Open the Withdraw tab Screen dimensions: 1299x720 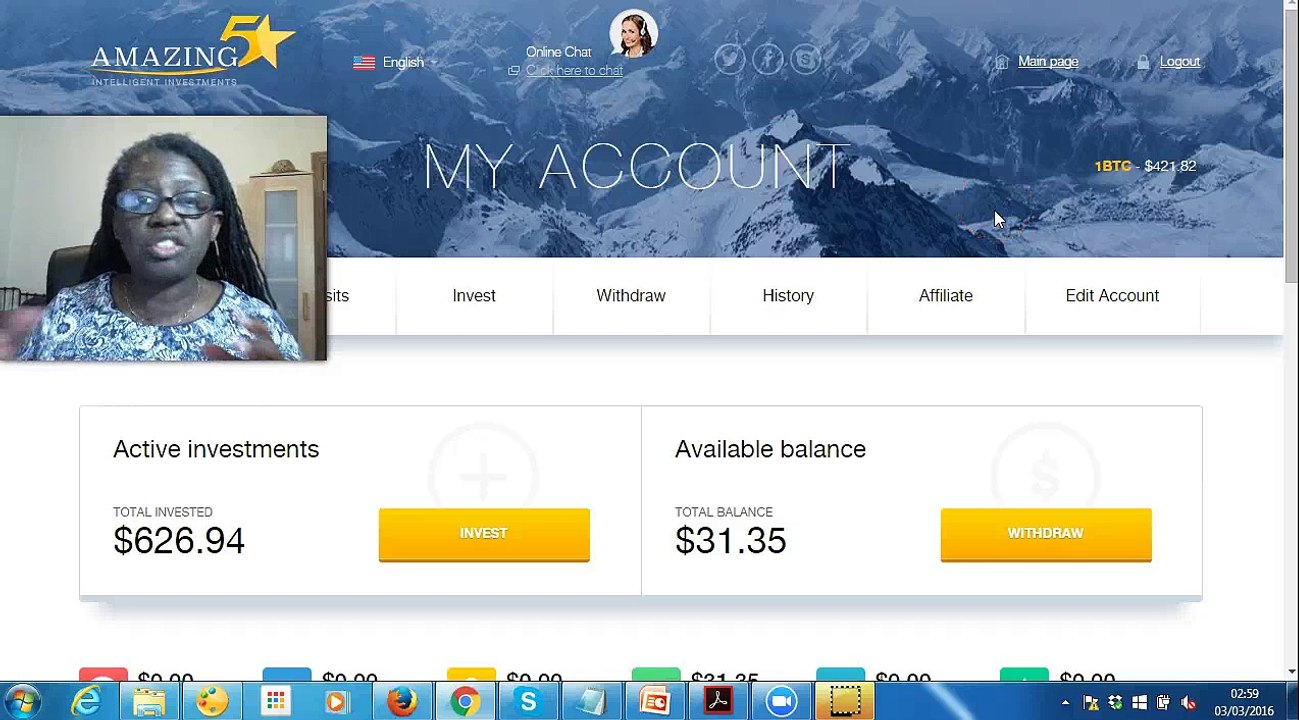(631, 296)
